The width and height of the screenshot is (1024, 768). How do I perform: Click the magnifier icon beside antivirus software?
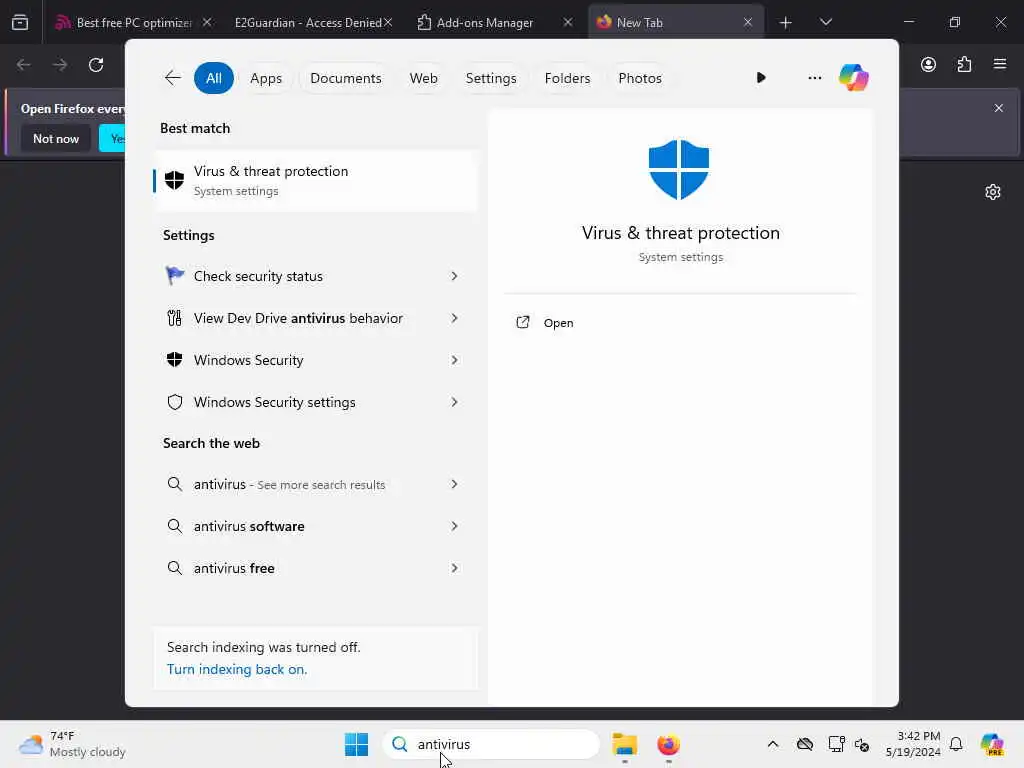(x=174, y=526)
